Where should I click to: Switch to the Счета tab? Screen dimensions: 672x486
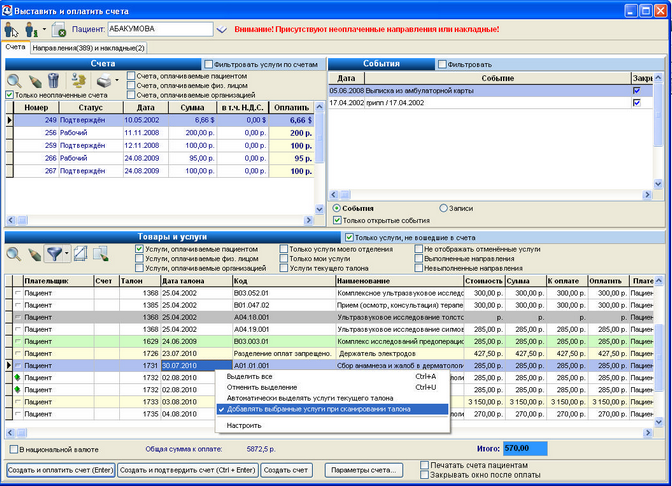[x=15, y=47]
